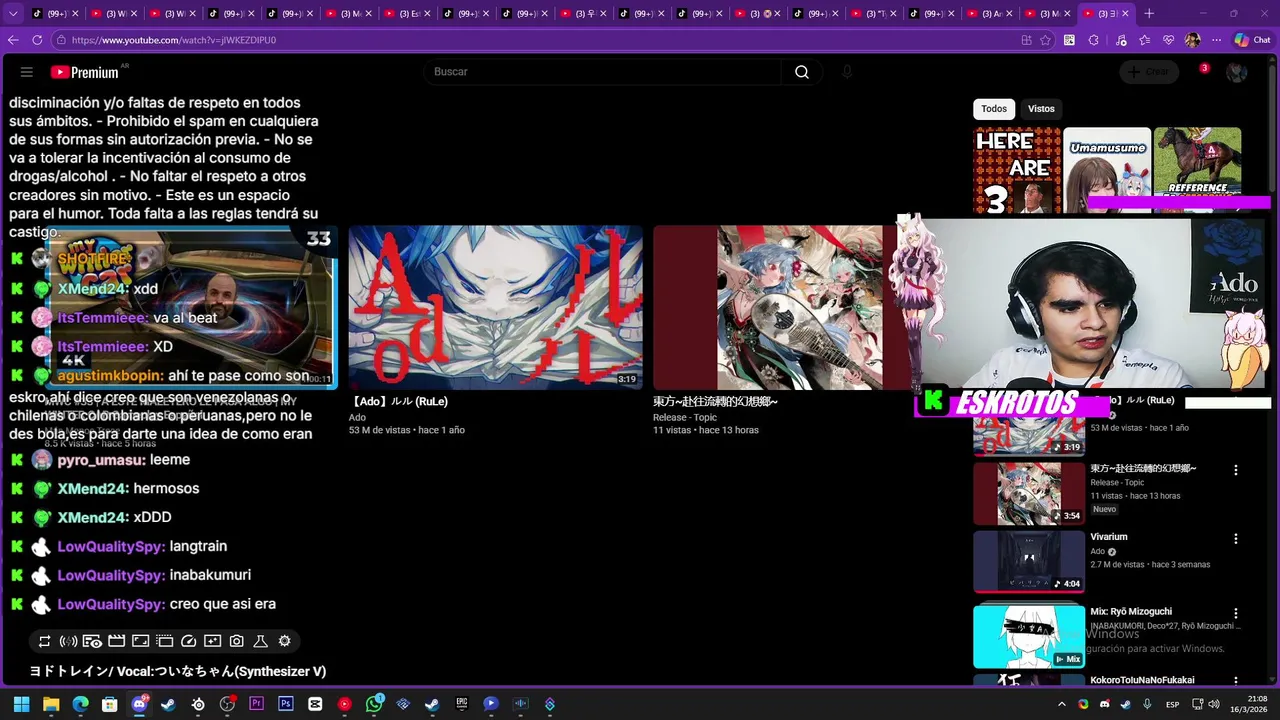This screenshot has height=720, width=1280.
Task: Open Epic Games Launcher from taskbar
Action: pyautogui.click(x=462, y=704)
